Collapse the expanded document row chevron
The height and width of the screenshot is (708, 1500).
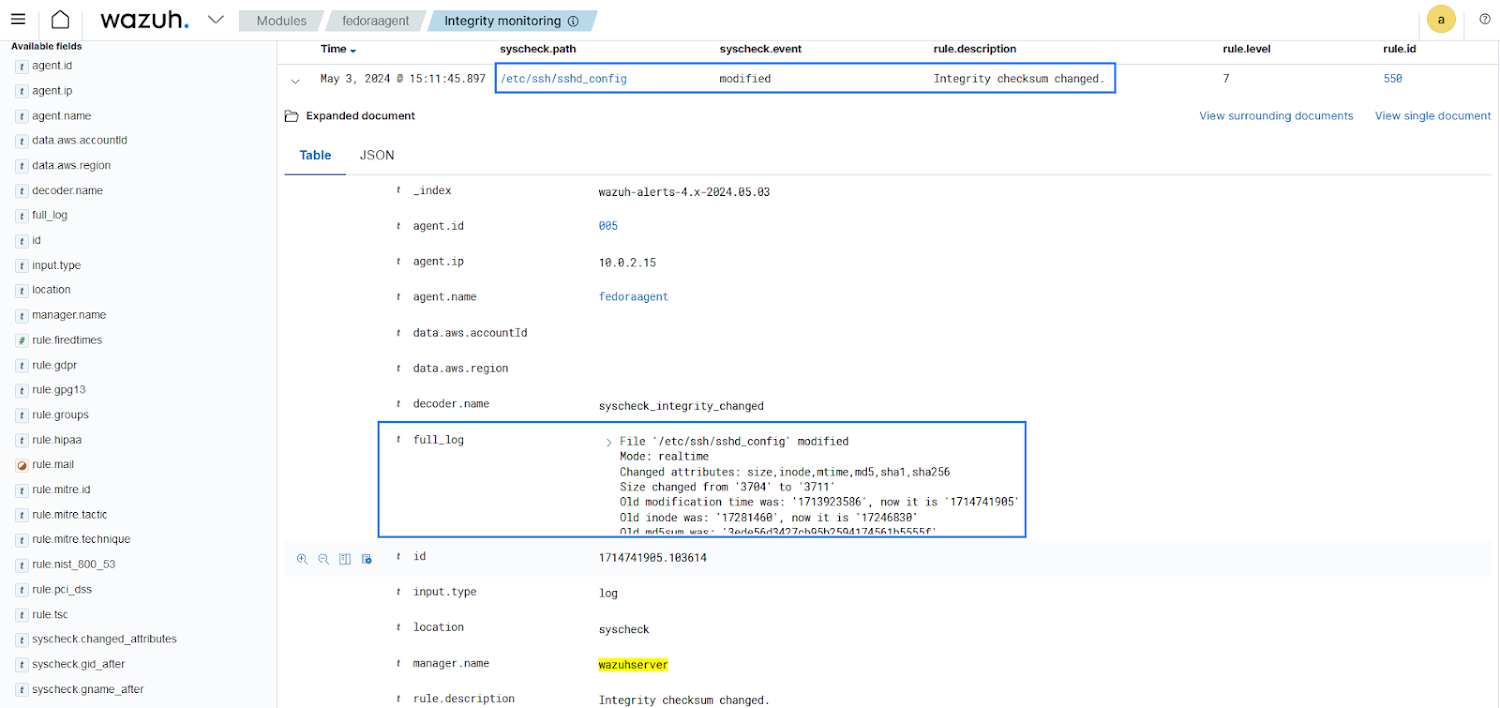(295, 80)
